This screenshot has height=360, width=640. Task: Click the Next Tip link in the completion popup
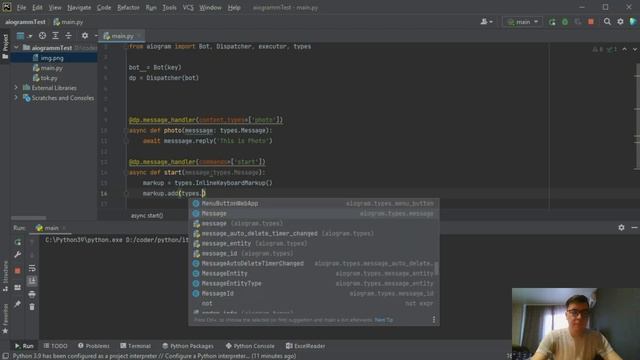pos(384,320)
